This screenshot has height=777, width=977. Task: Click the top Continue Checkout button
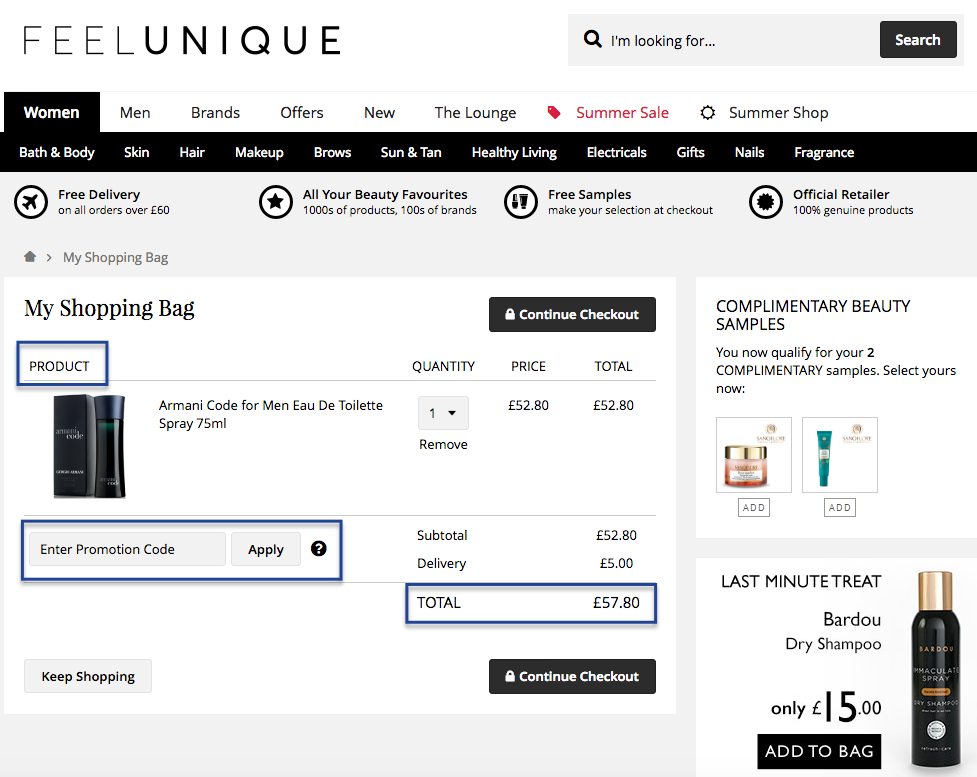pos(572,315)
